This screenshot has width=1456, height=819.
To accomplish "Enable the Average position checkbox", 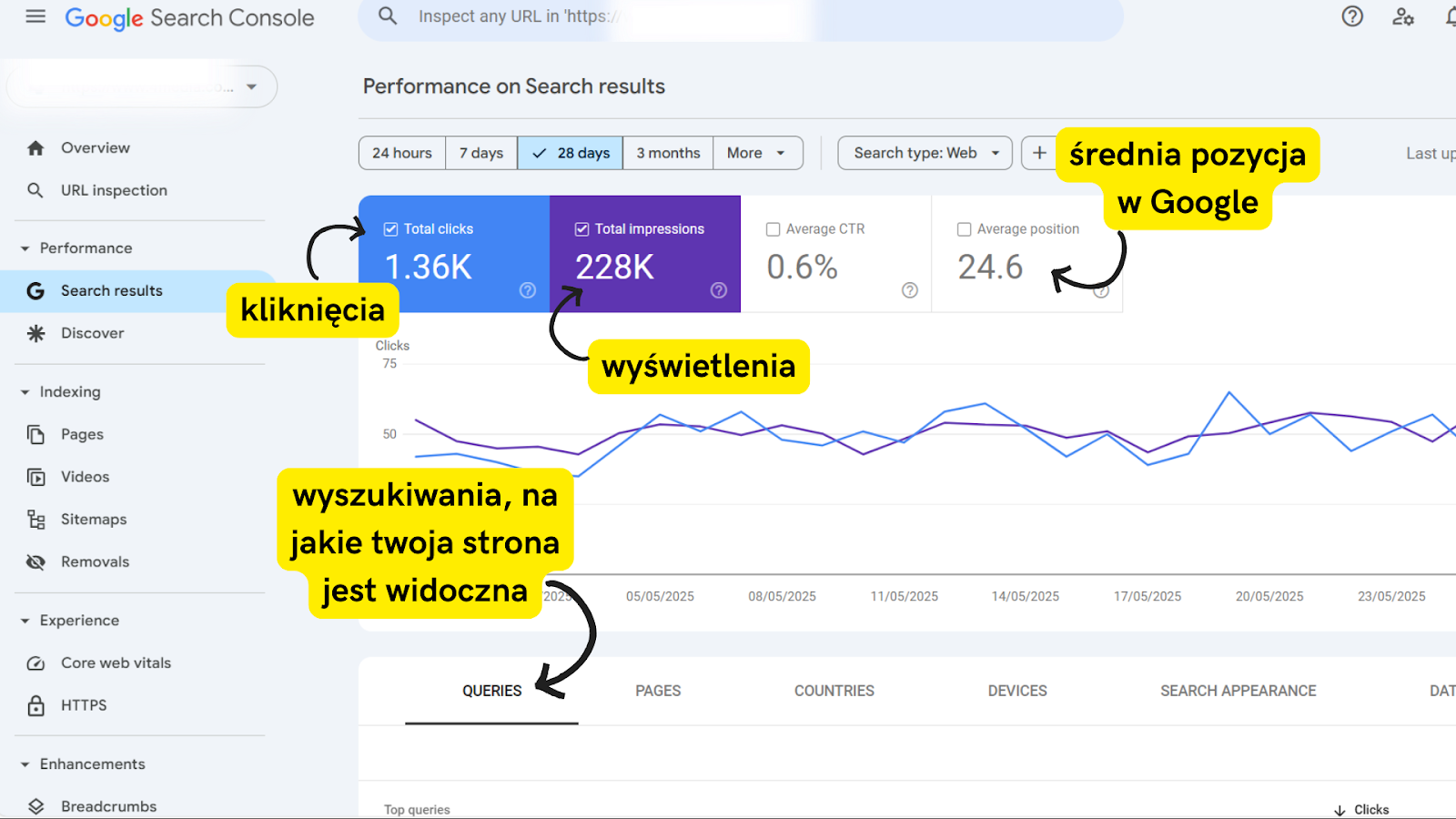I will coord(964,229).
